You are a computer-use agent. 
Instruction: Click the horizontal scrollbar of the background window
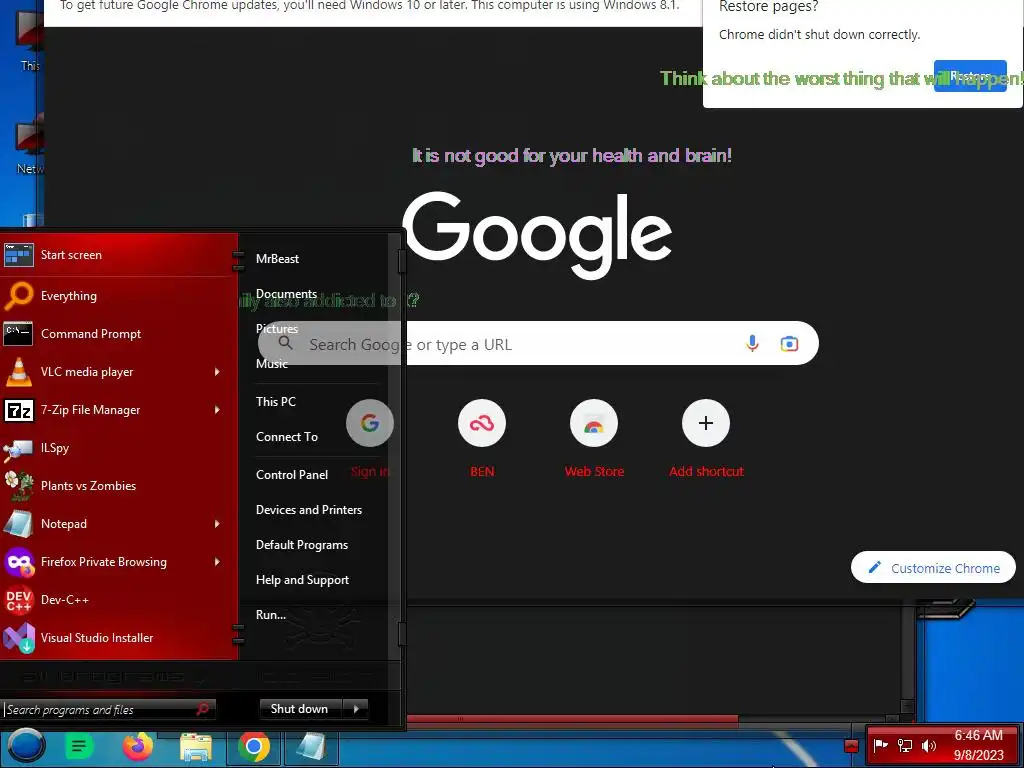pyautogui.click(x=572, y=719)
